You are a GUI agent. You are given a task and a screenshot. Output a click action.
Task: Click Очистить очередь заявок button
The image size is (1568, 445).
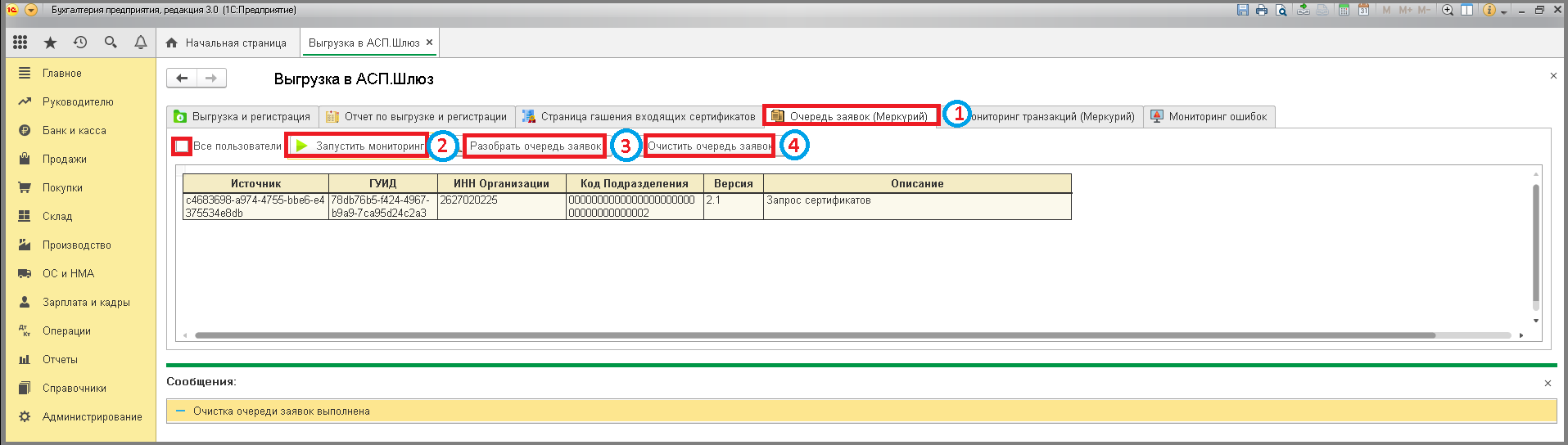pyautogui.click(x=710, y=146)
